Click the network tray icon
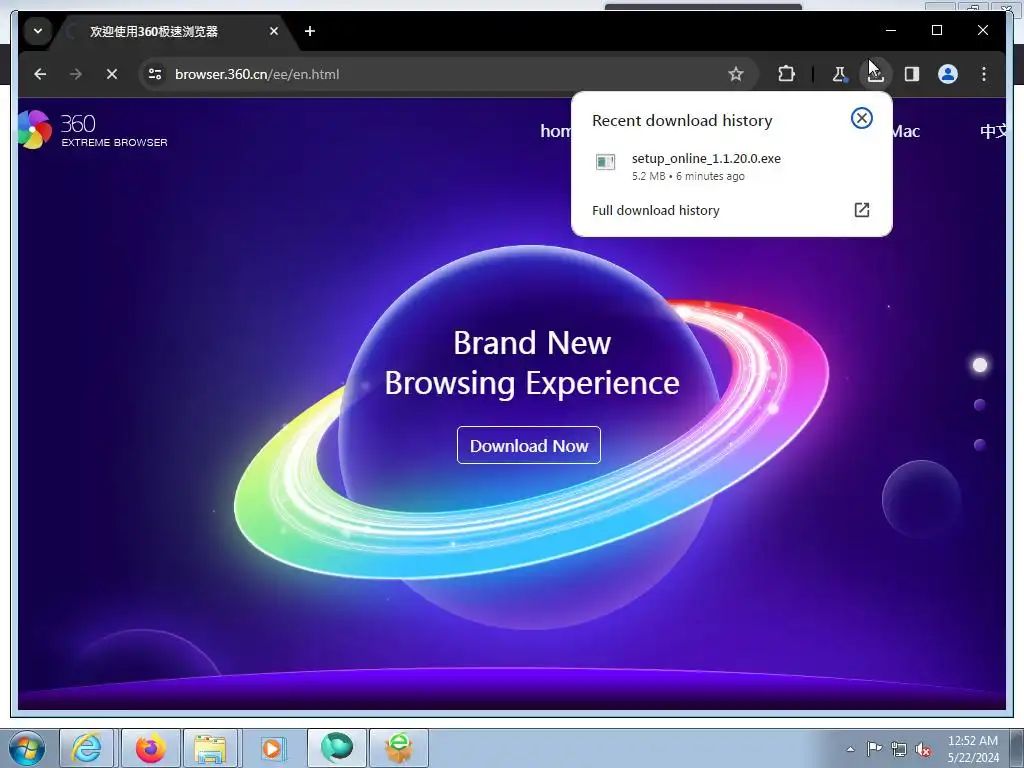The width and height of the screenshot is (1024, 768). pos(899,749)
